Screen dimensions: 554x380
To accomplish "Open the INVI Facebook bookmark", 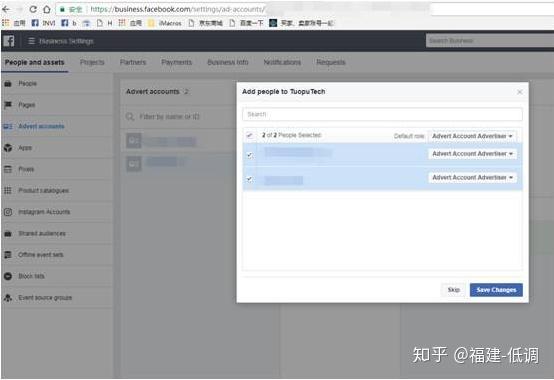I will (43, 23).
